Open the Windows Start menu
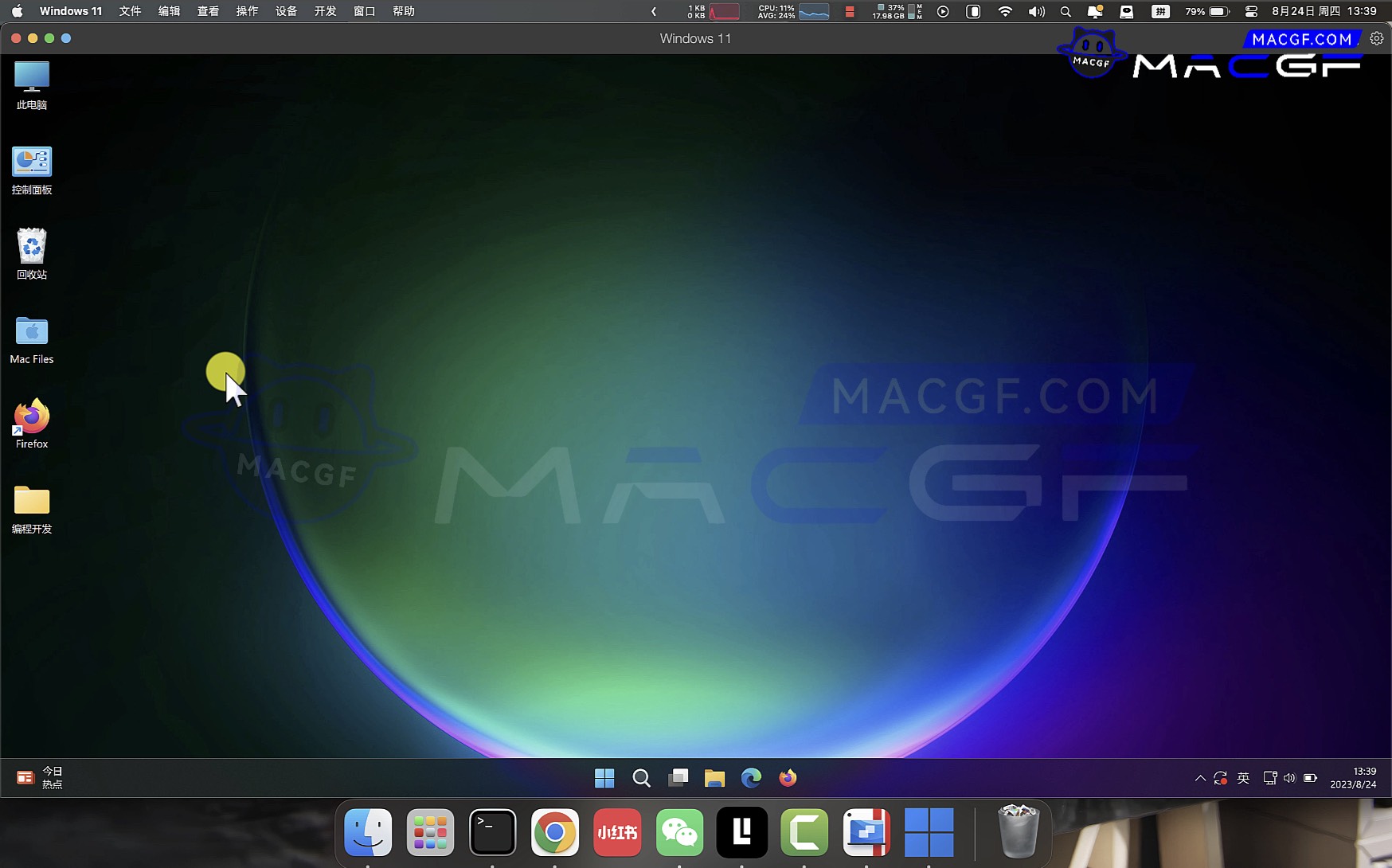Viewport: 1392px width, 868px height. click(604, 778)
